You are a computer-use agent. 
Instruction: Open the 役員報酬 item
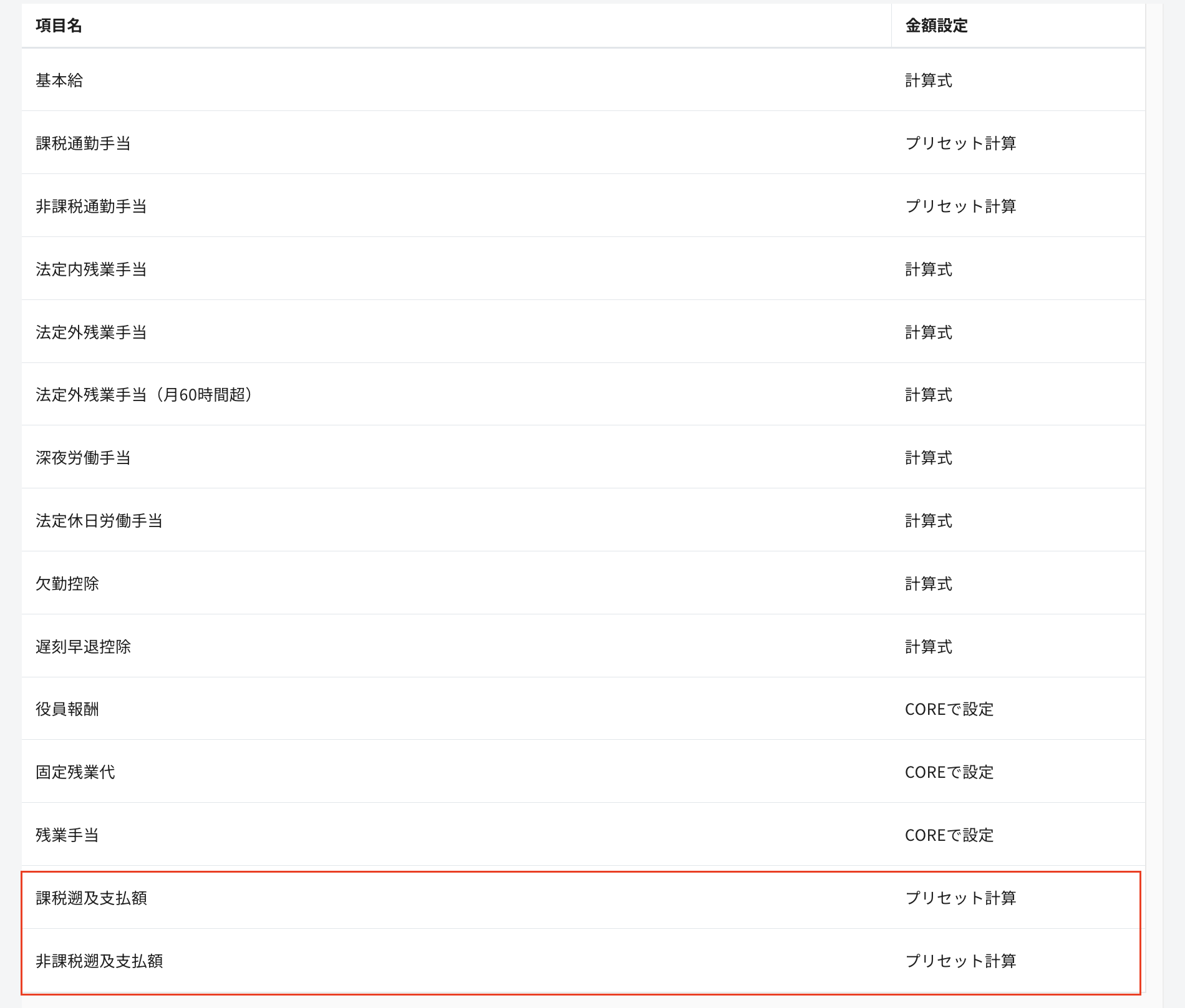click(67, 709)
